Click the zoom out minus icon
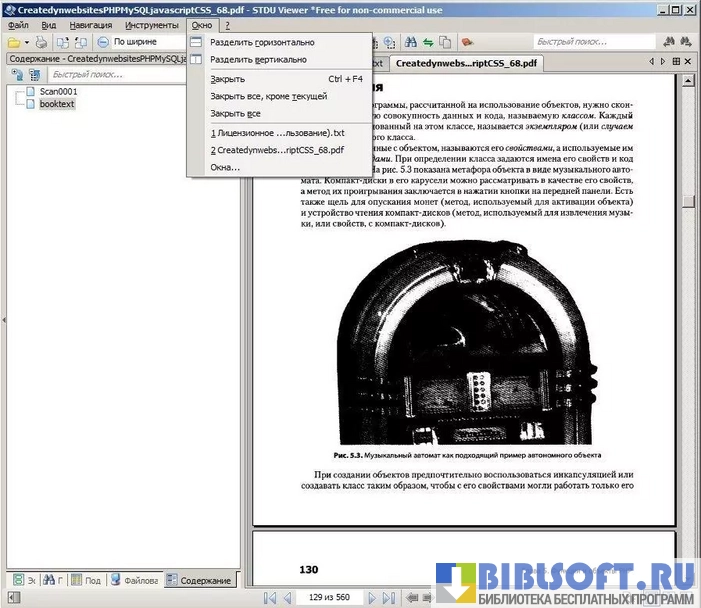Image resolution: width=701 pixels, height=608 pixels. pos(103,42)
